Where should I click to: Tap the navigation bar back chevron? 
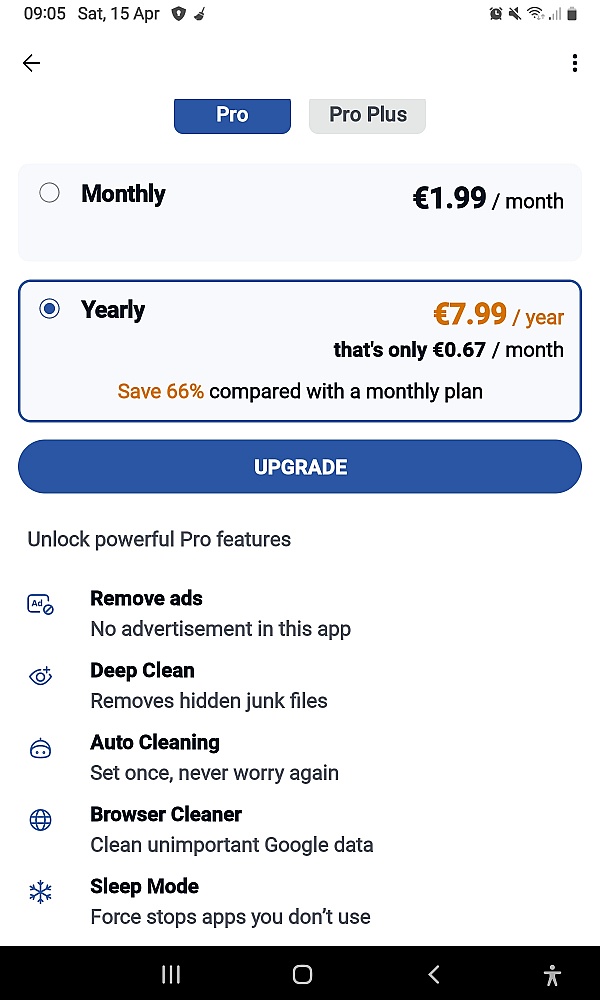point(434,974)
